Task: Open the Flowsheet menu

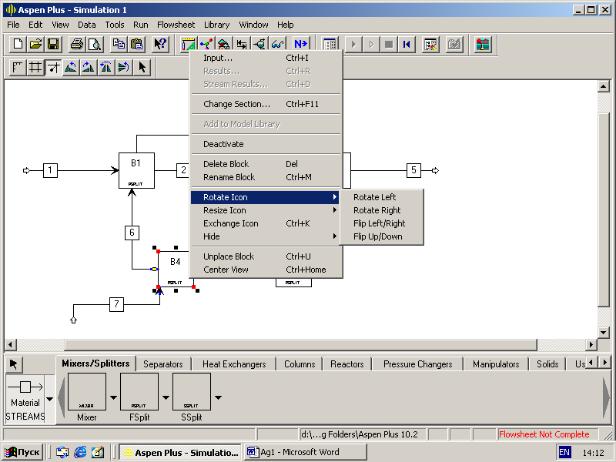Action: point(176,25)
